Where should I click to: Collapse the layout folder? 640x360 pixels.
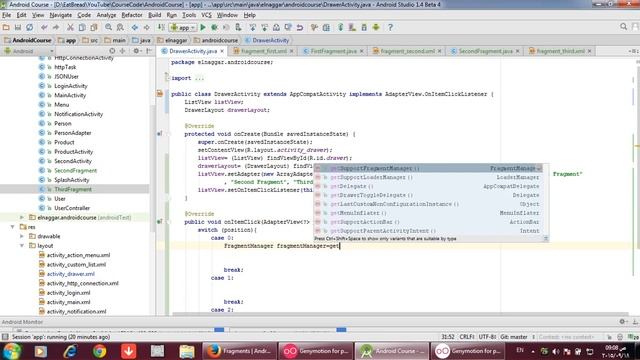[22, 246]
